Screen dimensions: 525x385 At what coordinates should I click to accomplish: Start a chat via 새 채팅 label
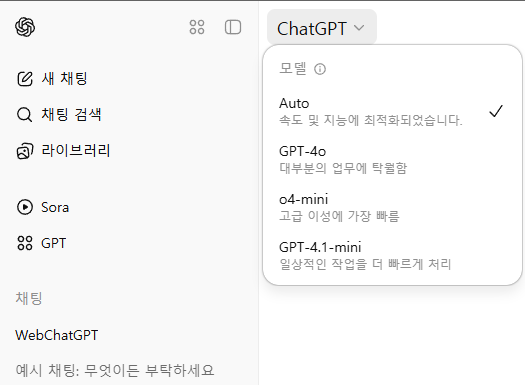tap(64, 79)
